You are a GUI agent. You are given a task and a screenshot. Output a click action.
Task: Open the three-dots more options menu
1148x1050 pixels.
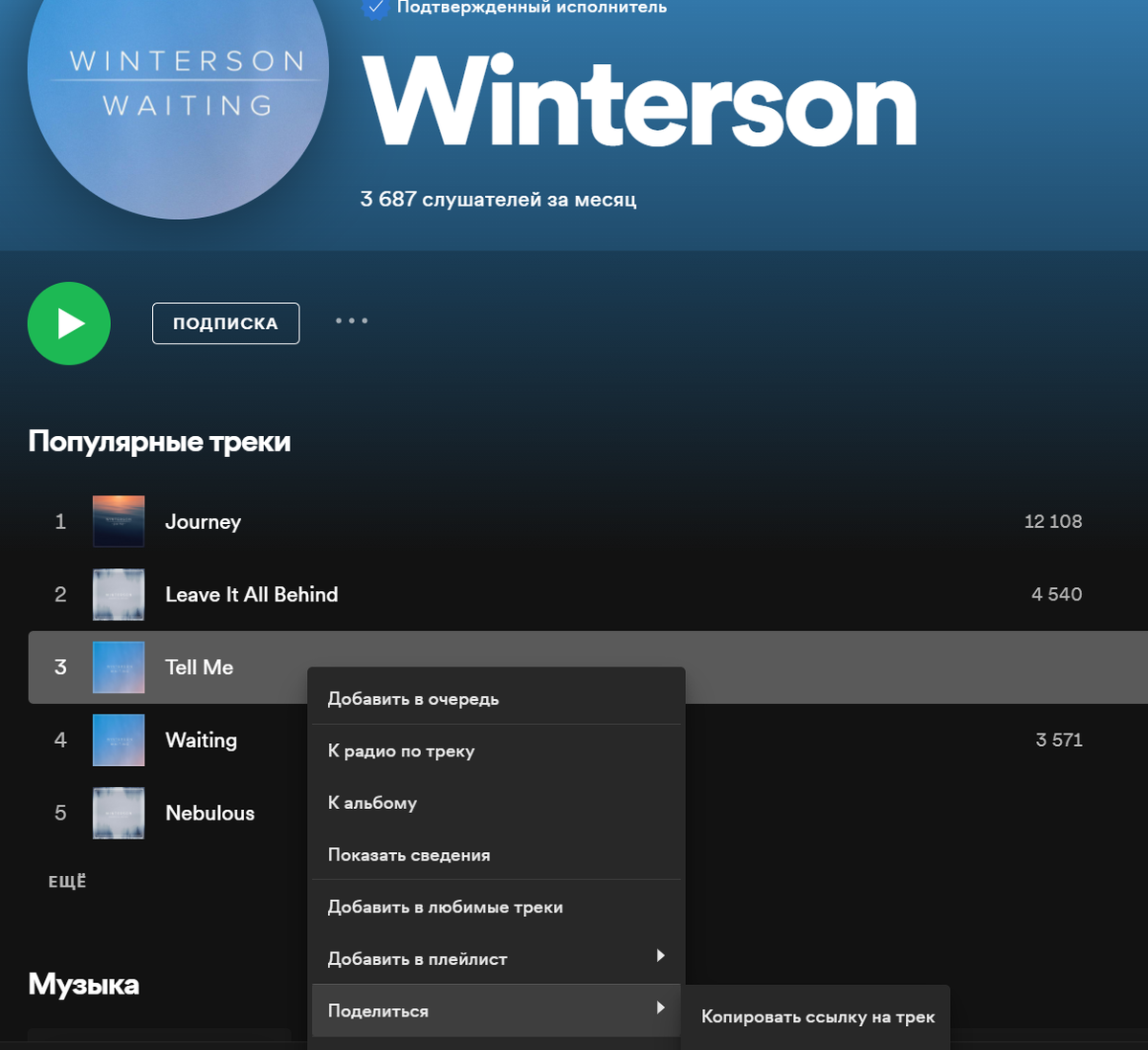pyautogui.click(x=351, y=321)
